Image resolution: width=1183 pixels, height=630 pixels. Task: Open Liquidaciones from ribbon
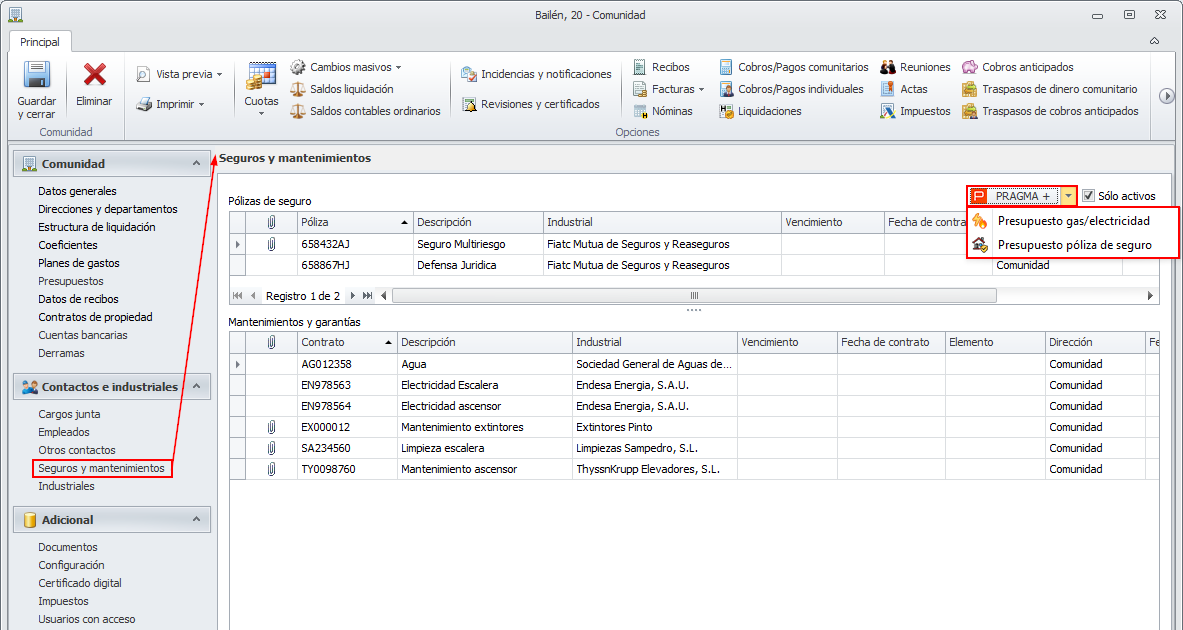point(769,111)
